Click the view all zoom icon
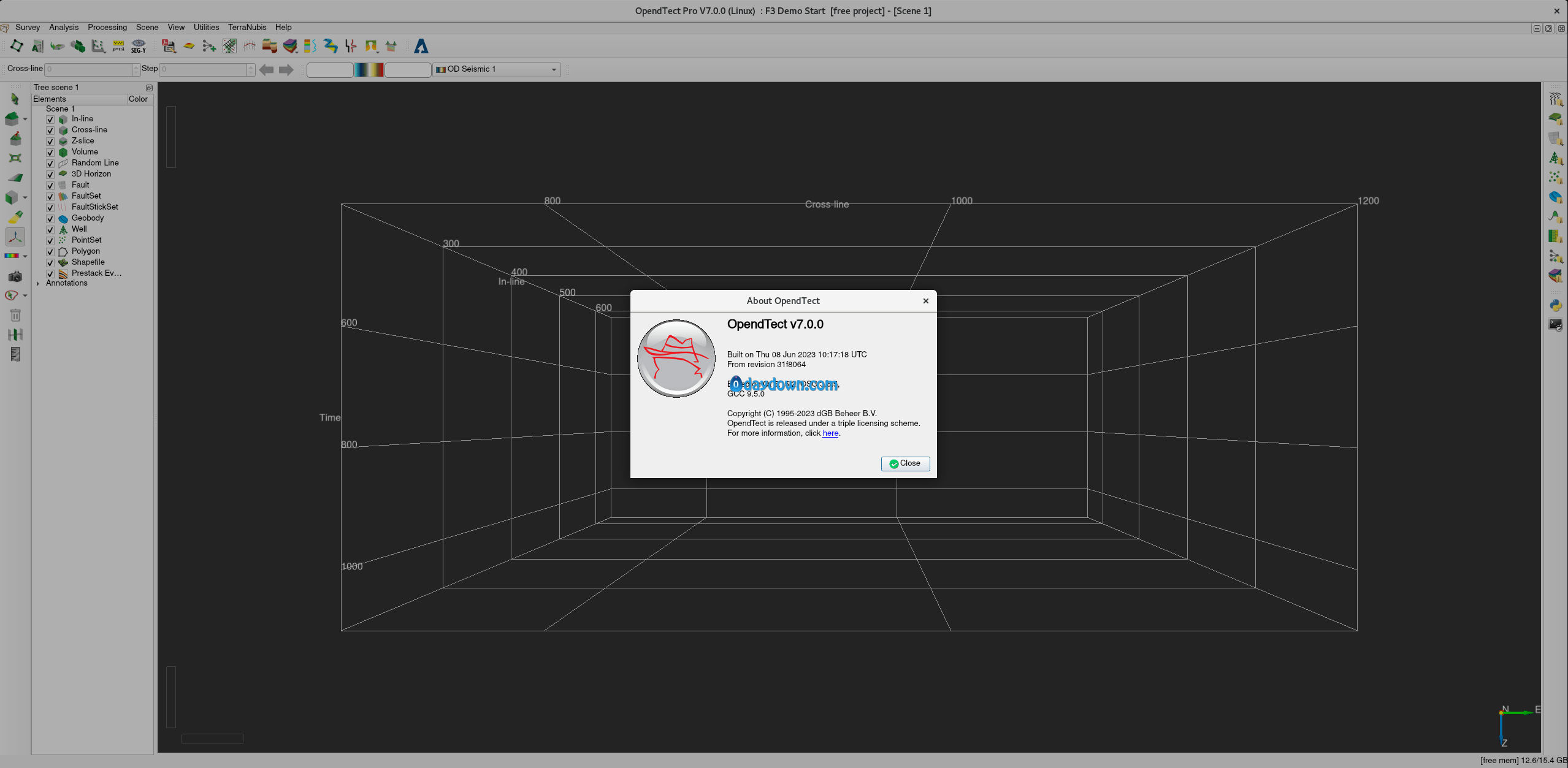The height and width of the screenshot is (768, 1568). point(15,158)
